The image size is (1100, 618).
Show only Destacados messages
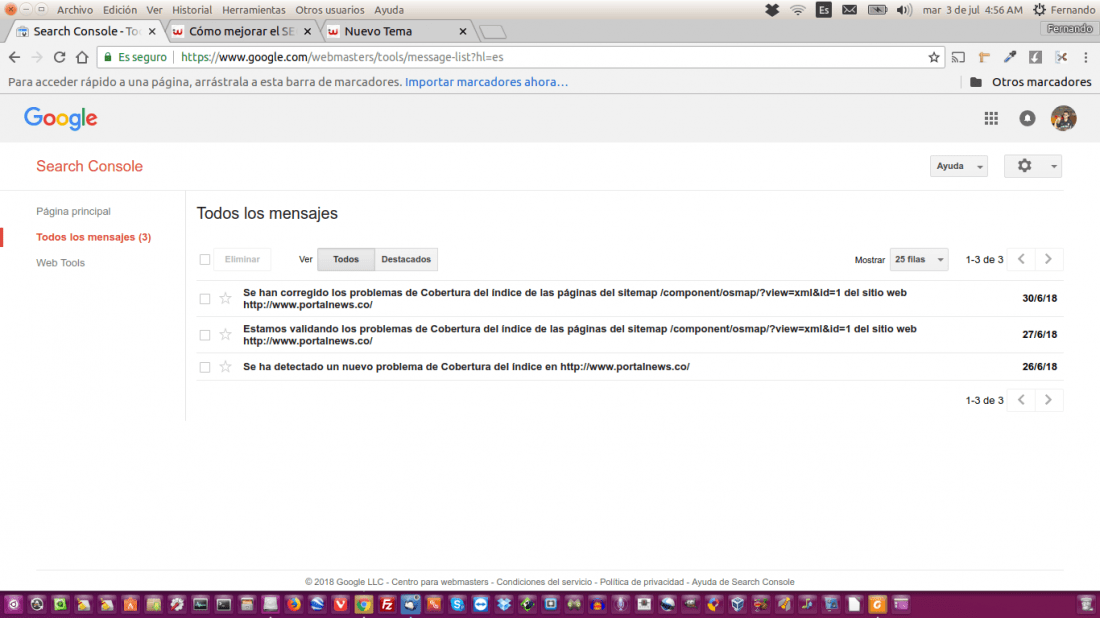click(406, 260)
